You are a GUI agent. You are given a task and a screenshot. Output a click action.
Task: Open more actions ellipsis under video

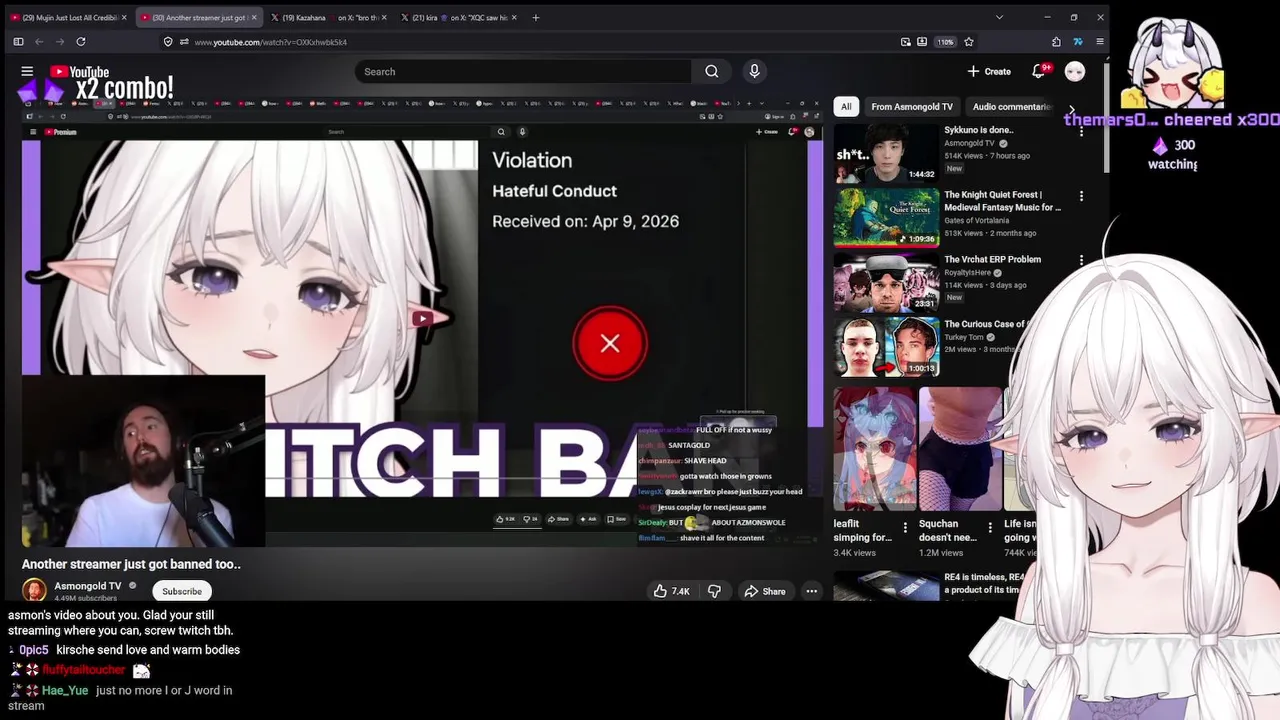[x=812, y=591]
